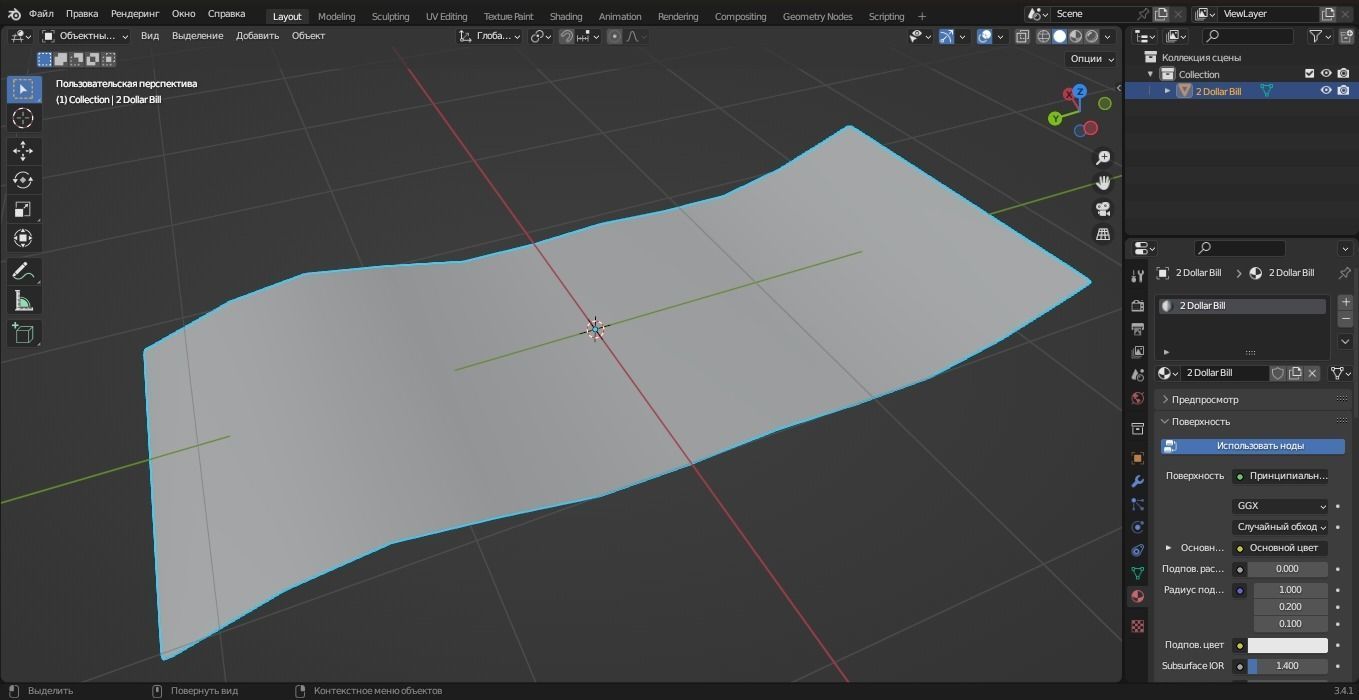Screen dimensions: 1359x700
Task: Activate the 3D Cursor tool
Action: (23, 118)
